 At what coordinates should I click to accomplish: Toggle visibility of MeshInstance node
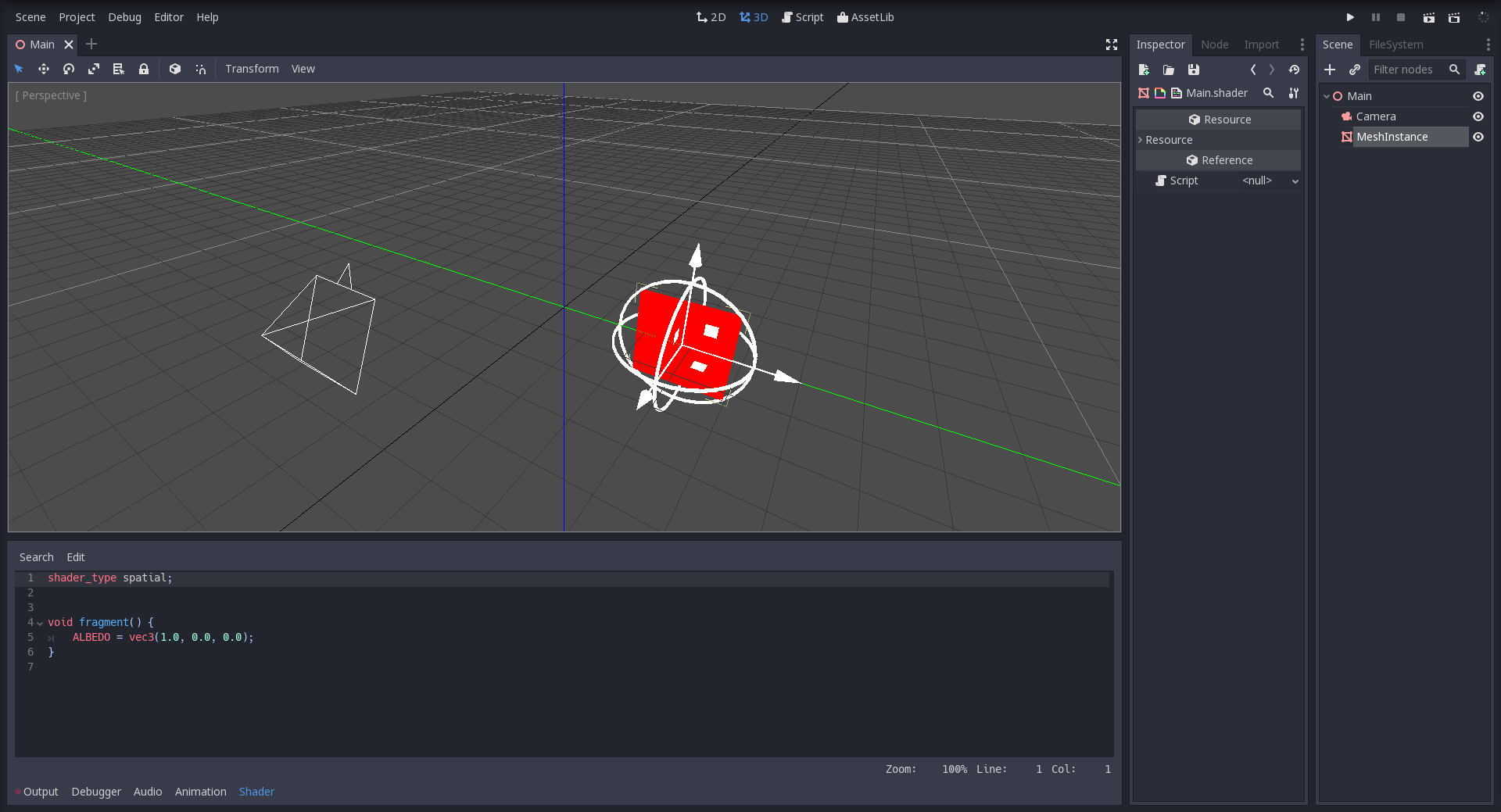pos(1478,137)
